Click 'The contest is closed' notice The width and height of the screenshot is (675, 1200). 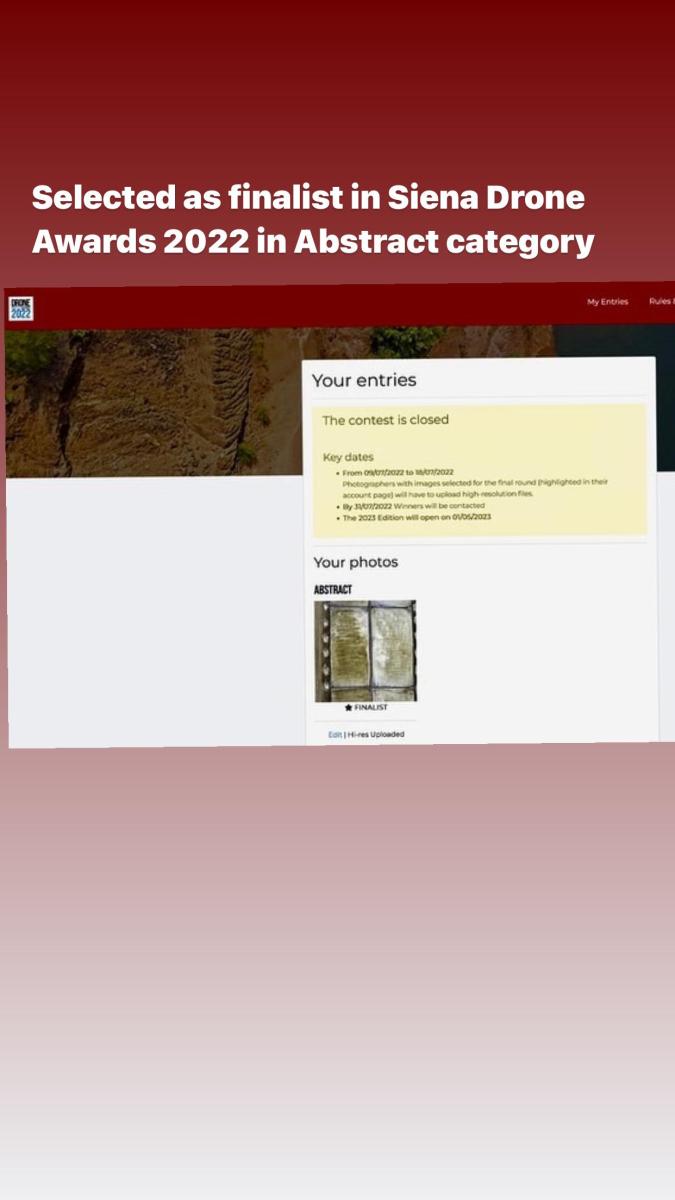pos(385,420)
